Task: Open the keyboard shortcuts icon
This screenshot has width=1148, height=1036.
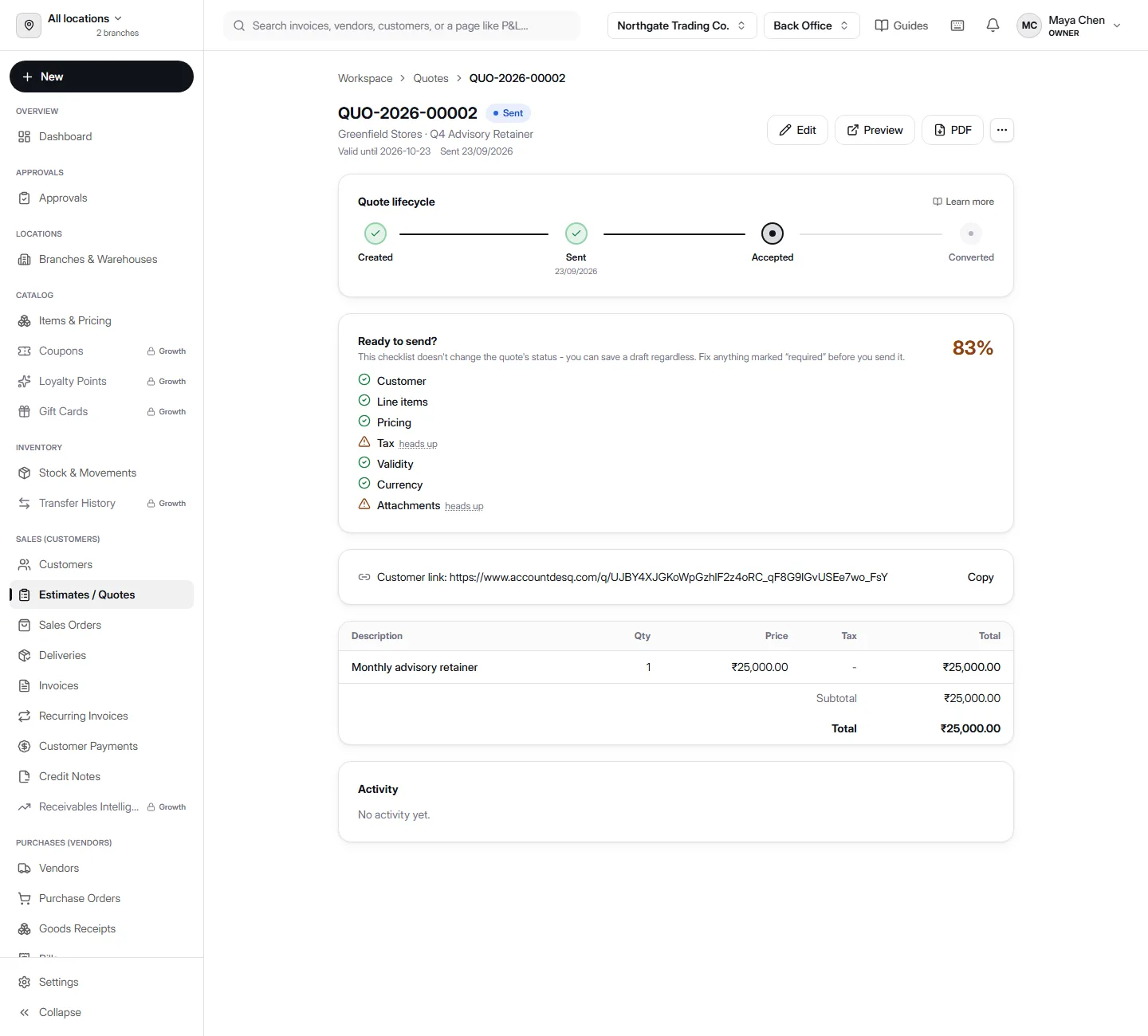Action: 957,26
